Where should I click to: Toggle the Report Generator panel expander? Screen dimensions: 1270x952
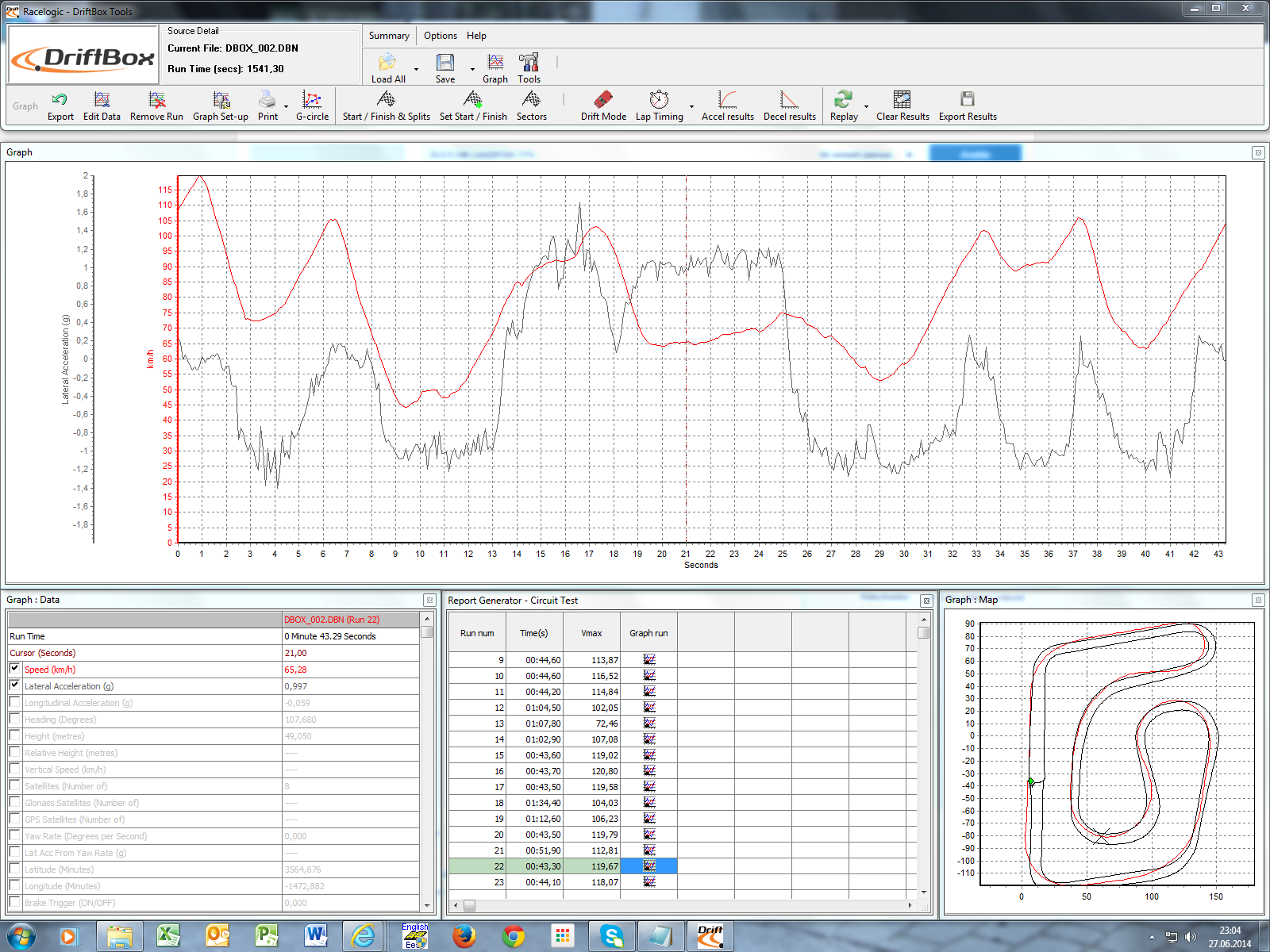point(926,601)
